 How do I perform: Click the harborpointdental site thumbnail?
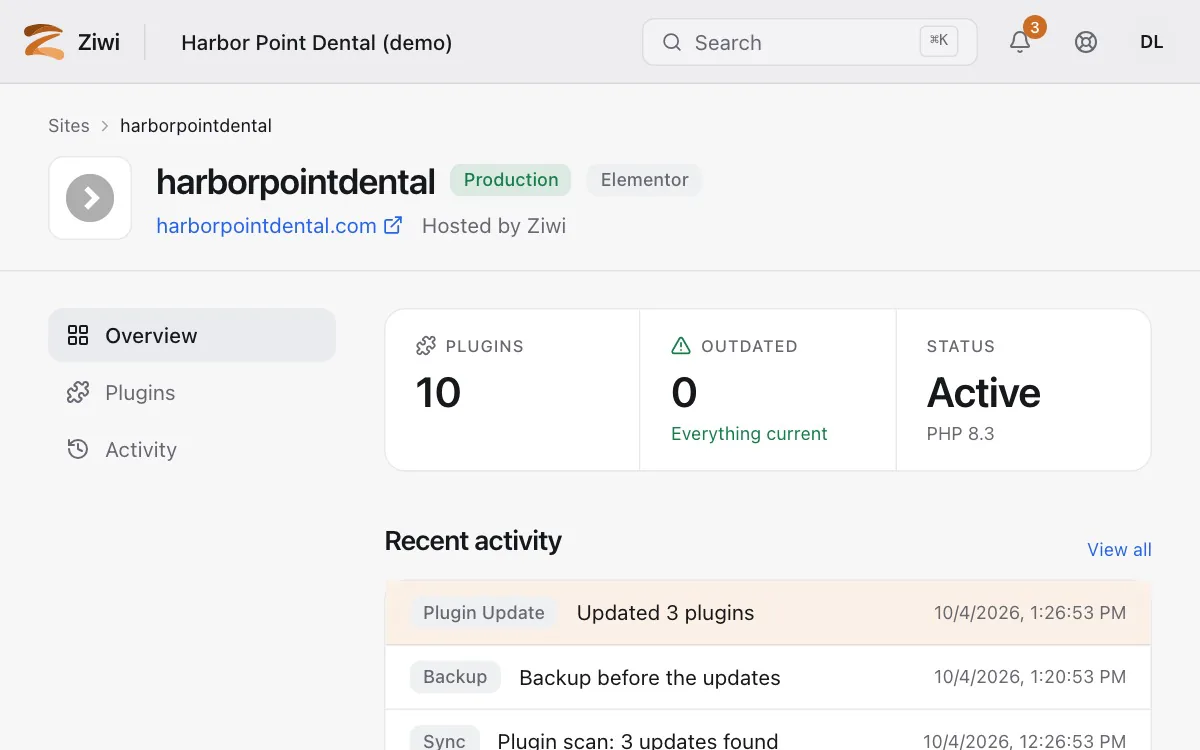[x=90, y=198]
